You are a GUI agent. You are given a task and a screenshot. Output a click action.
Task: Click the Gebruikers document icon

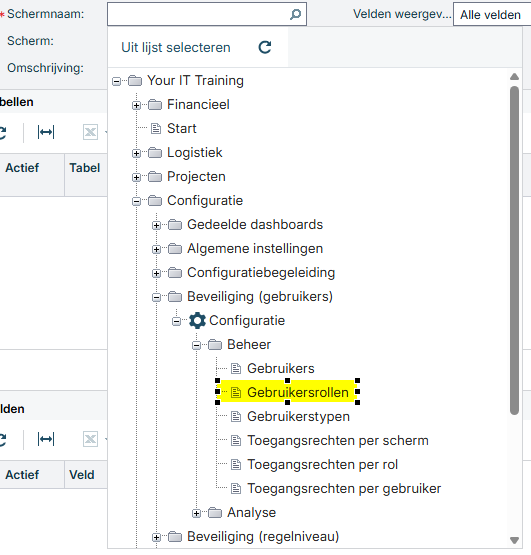point(236,368)
